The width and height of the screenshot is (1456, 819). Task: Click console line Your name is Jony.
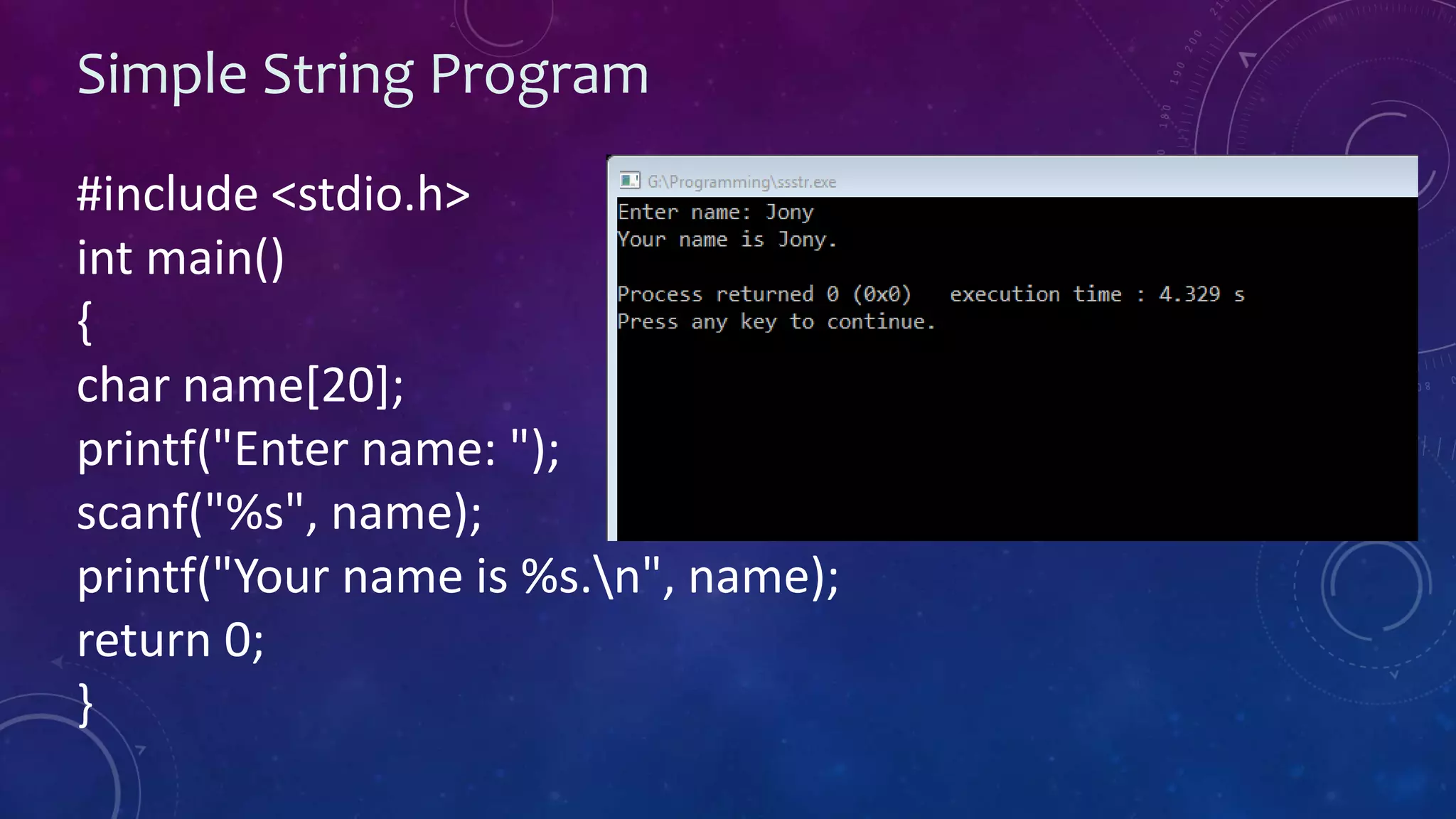[x=727, y=240]
